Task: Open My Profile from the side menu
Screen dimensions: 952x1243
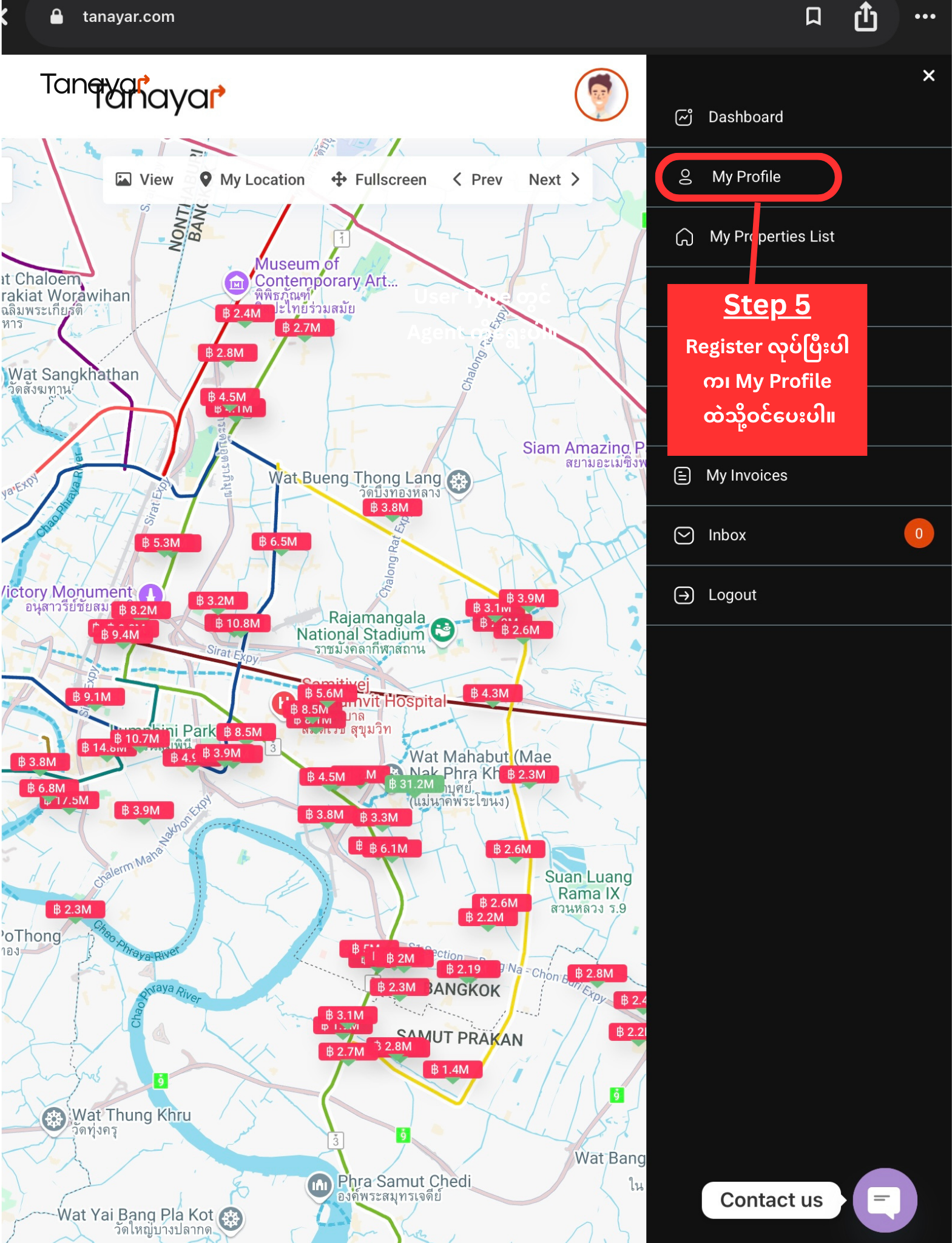Action: (746, 177)
